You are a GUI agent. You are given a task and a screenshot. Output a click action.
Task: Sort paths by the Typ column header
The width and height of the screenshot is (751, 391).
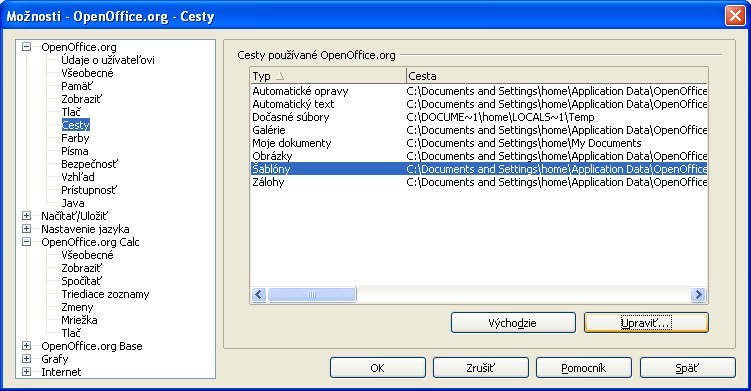328,76
